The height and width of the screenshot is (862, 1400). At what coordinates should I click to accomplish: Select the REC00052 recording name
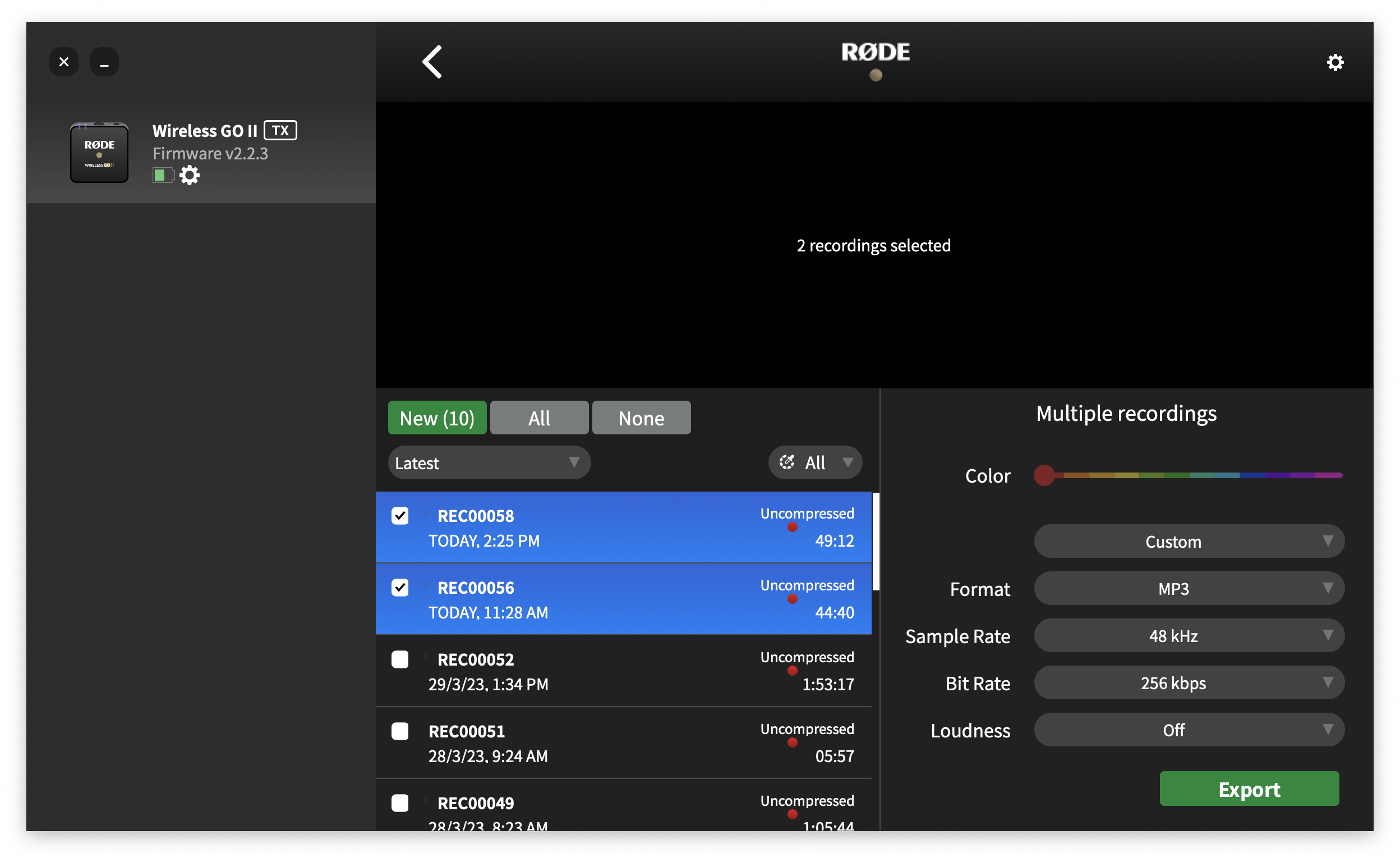[475, 659]
